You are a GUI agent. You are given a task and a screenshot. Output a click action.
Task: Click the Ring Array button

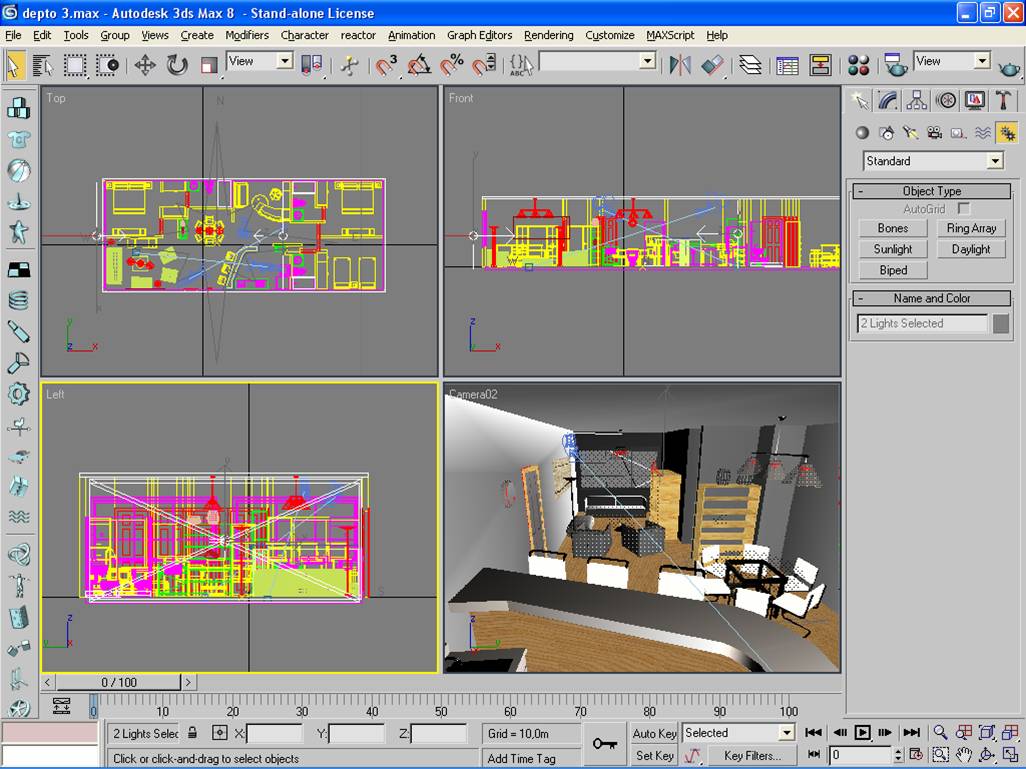[971, 228]
